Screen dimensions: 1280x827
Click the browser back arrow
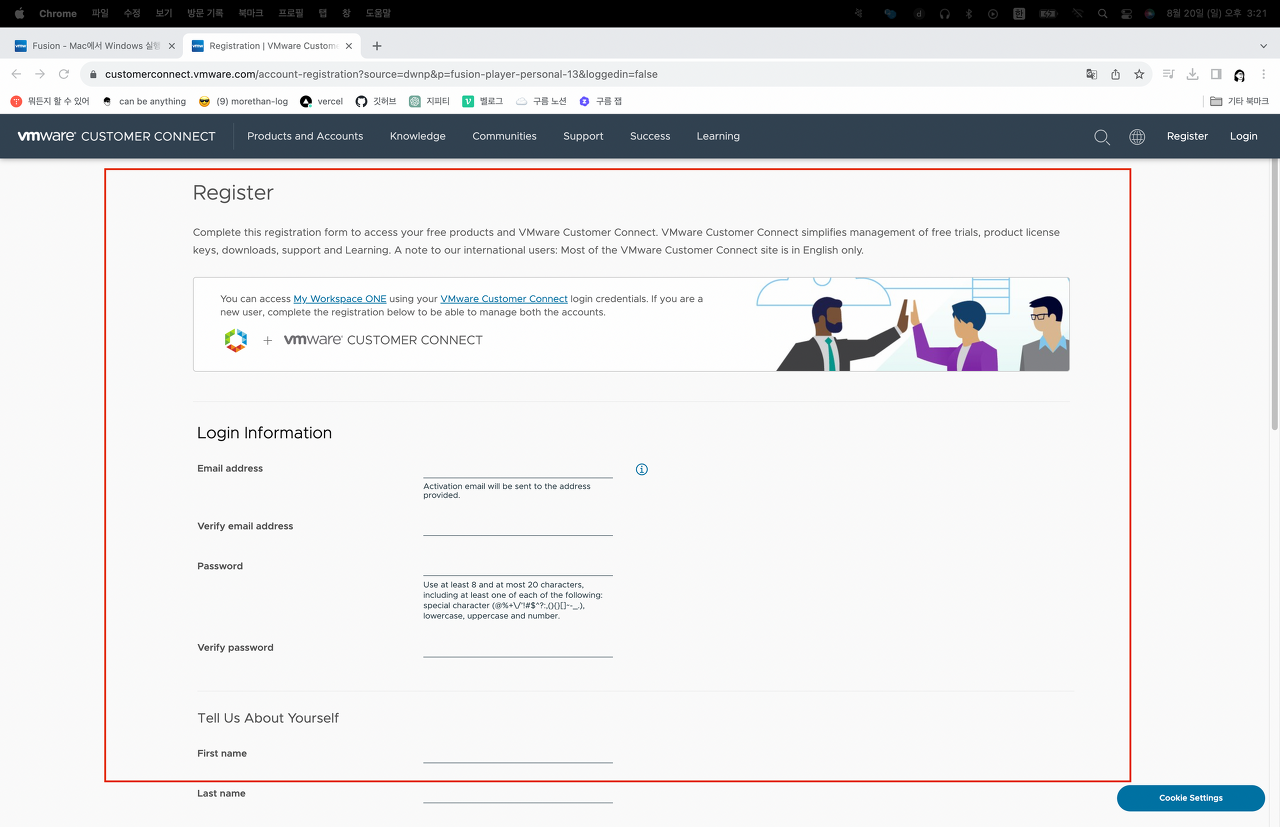pos(16,74)
